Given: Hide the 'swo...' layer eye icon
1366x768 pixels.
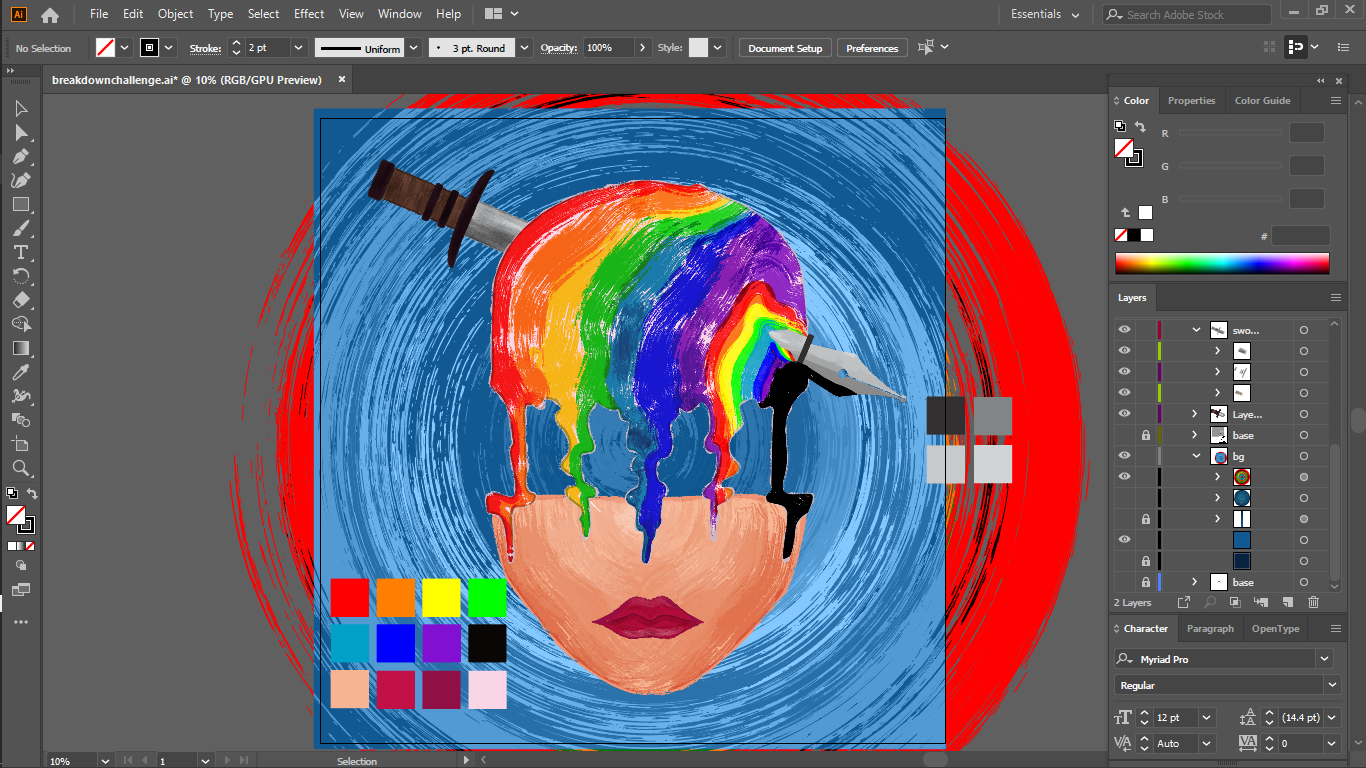Looking at the screenshot, I should pos(1124,330).
